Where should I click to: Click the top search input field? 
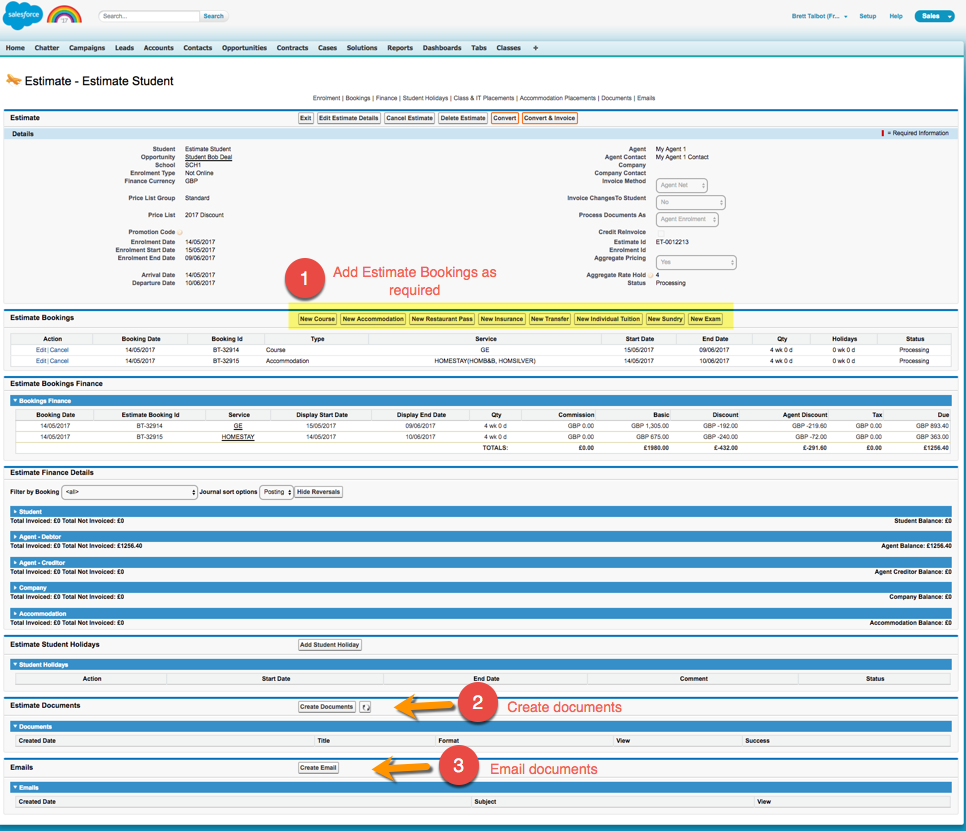(x=148, y=16)
